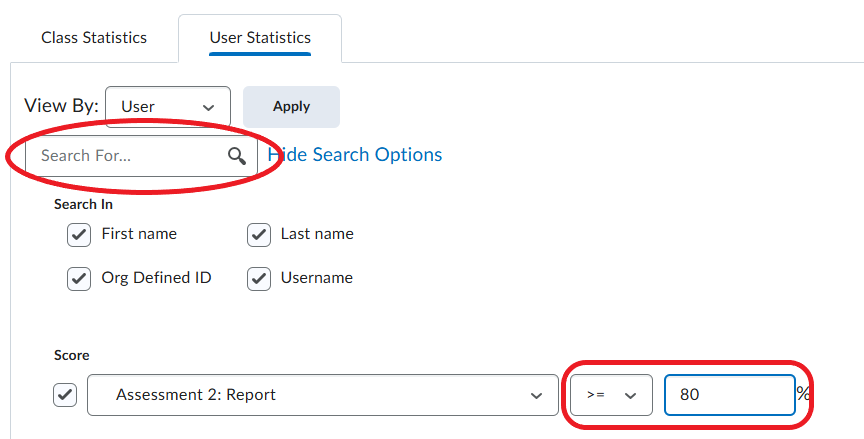The width and height of the screenshot is (864, 439).
Task: Select the User Statistics tab
Action: click(260, 38)
